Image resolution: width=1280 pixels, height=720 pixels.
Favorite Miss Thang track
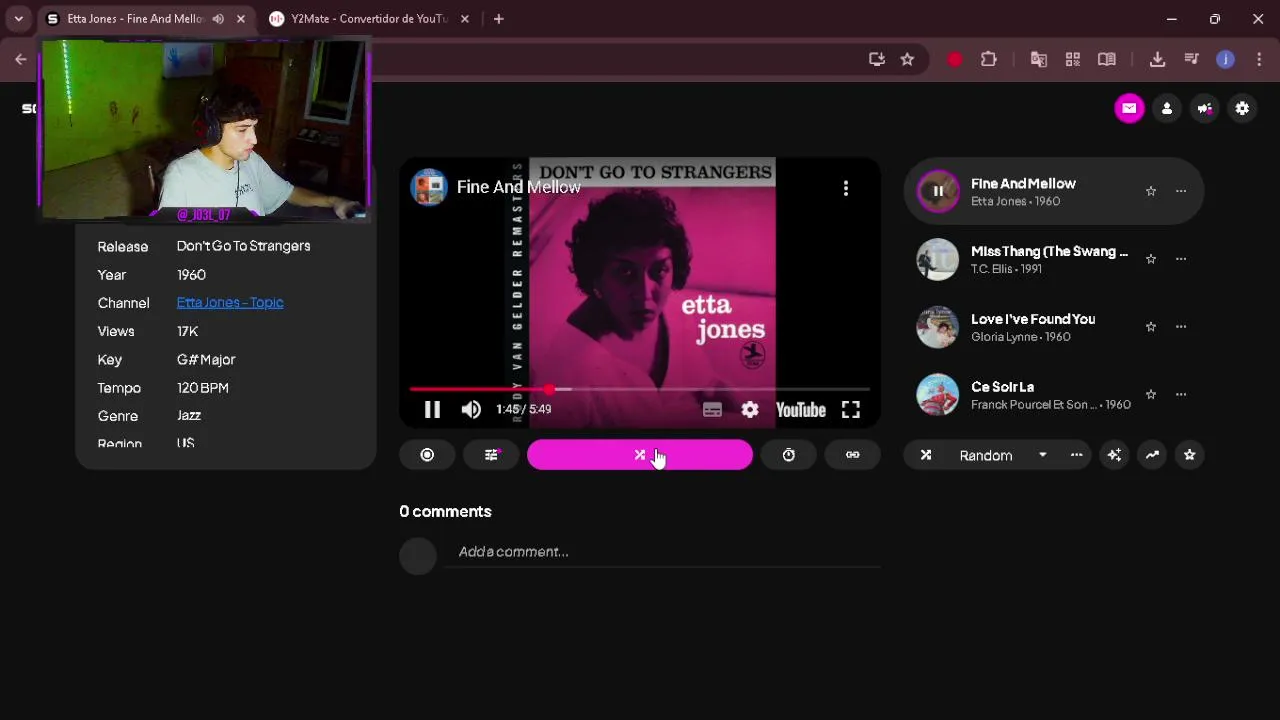tap(1151, 259)
